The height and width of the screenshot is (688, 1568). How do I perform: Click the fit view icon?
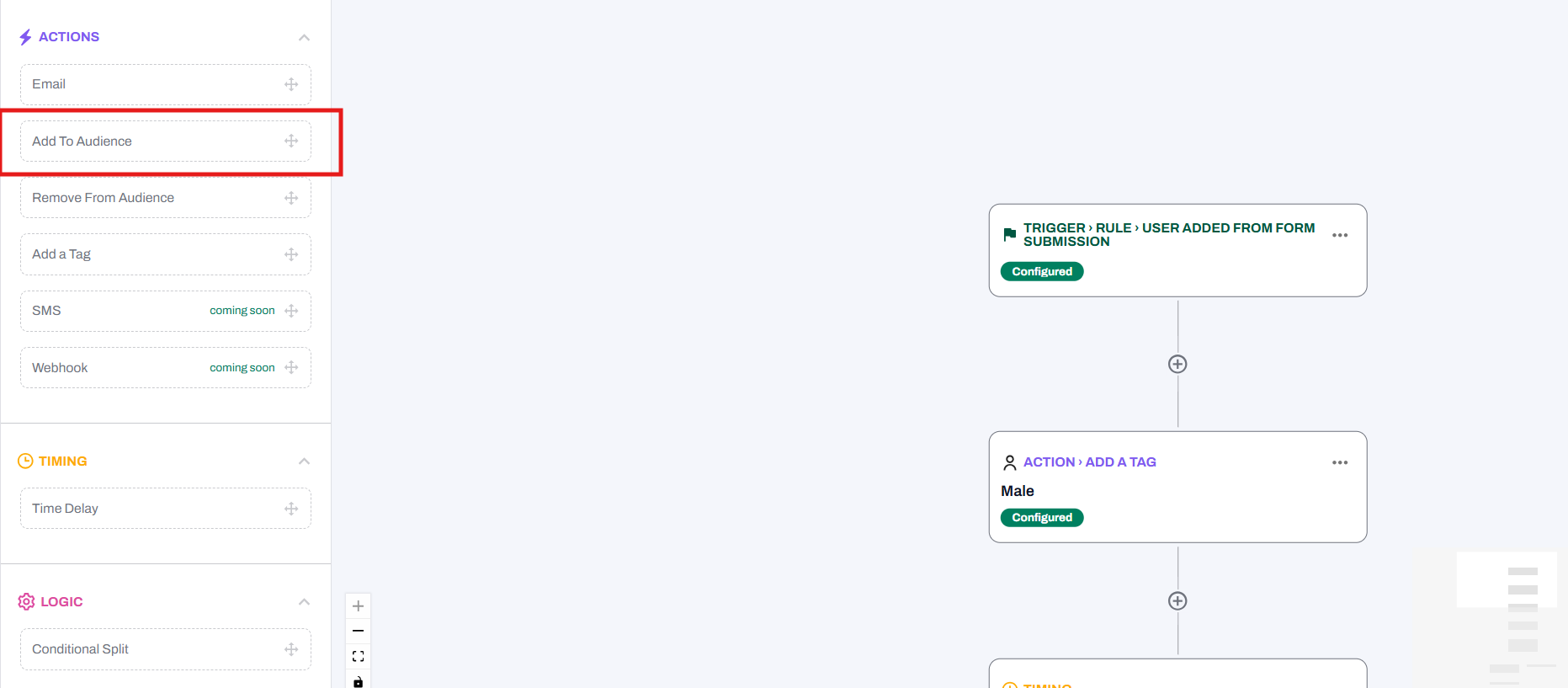click(358, 656)
